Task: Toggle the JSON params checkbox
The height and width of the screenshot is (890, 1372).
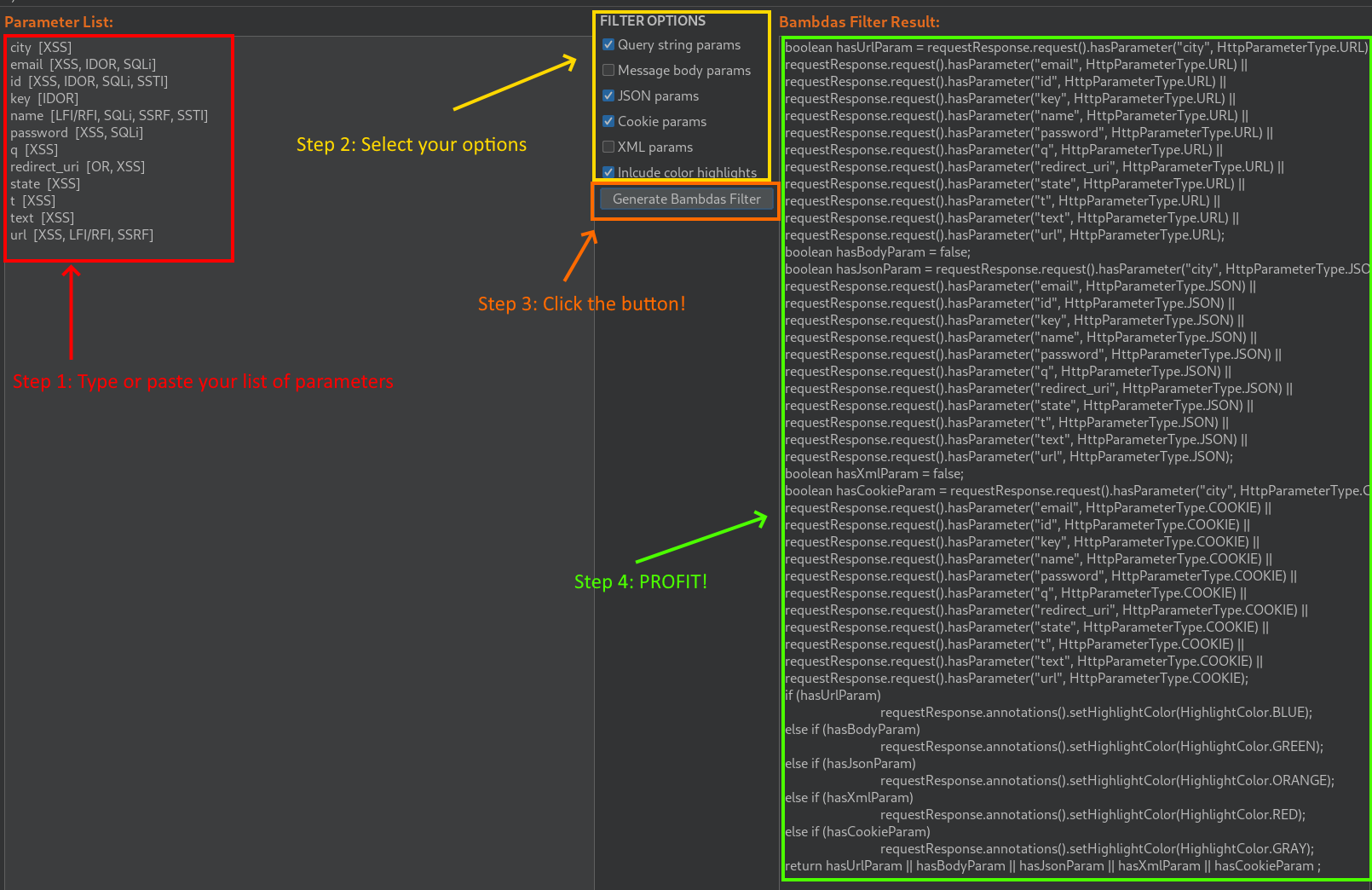Action: point(608,95)
